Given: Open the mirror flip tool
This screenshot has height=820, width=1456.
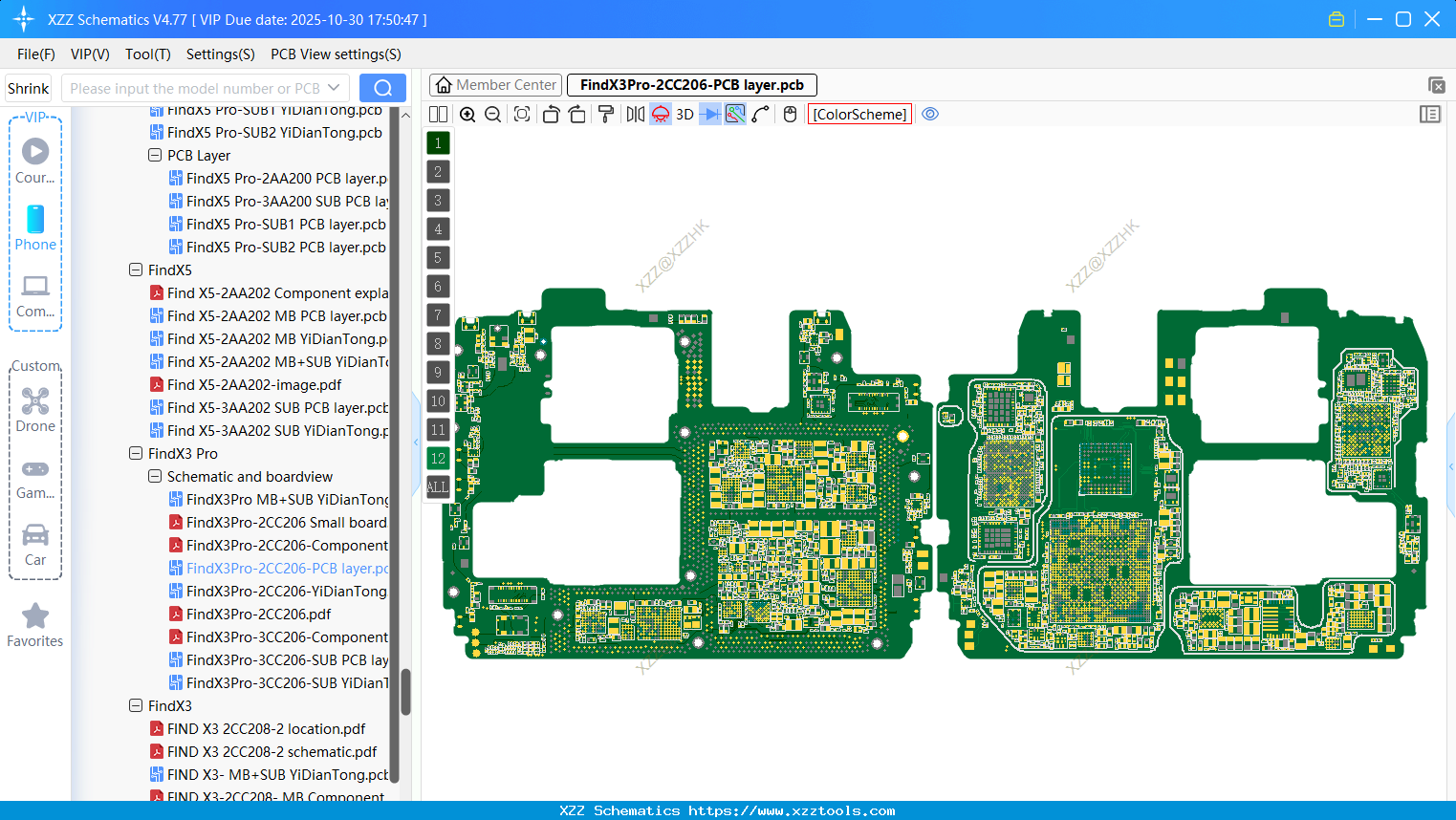Looking at the screenshot, I should (636, 114).
